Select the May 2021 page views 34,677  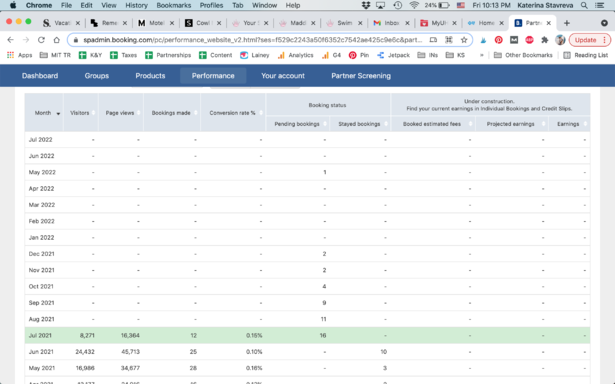pos(130,368)
